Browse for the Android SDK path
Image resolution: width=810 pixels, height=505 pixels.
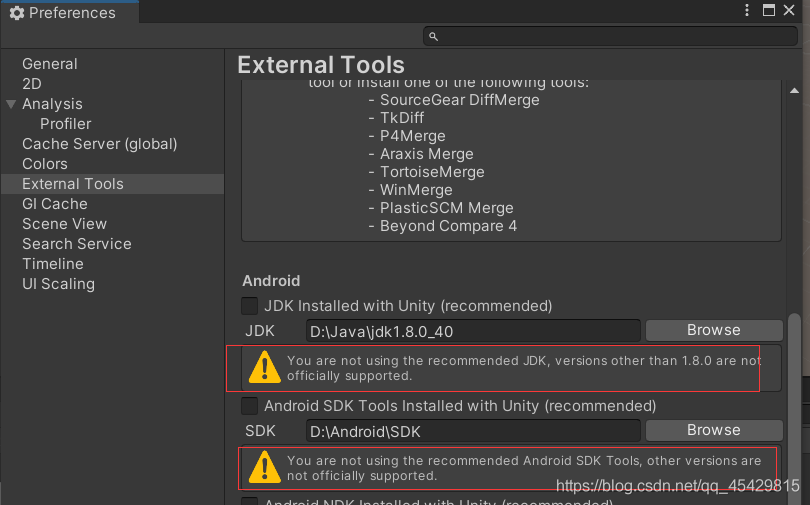[x=713, y=430]
